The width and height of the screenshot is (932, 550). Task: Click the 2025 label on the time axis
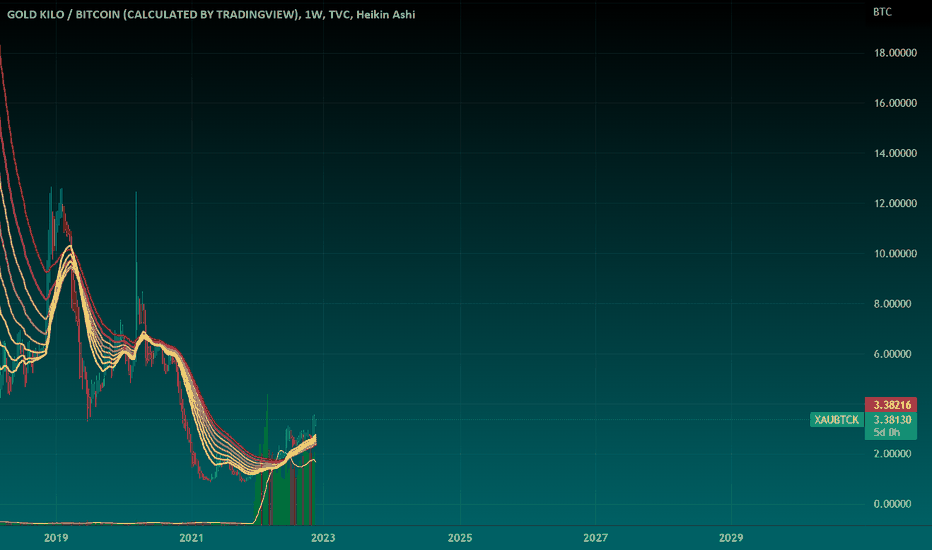[x=460, y=538]
